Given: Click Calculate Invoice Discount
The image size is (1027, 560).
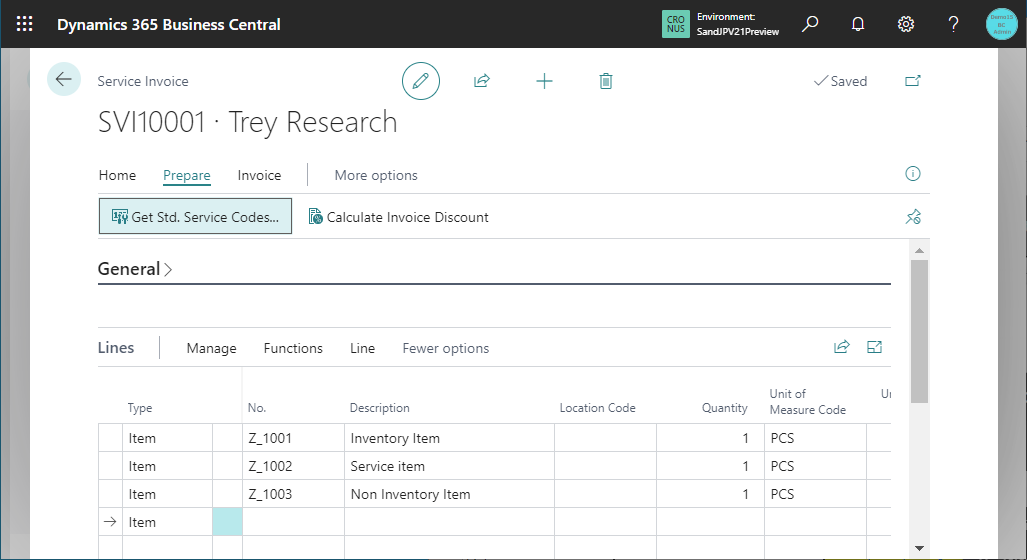Looking at the screenshot, I should coord(398,217).
